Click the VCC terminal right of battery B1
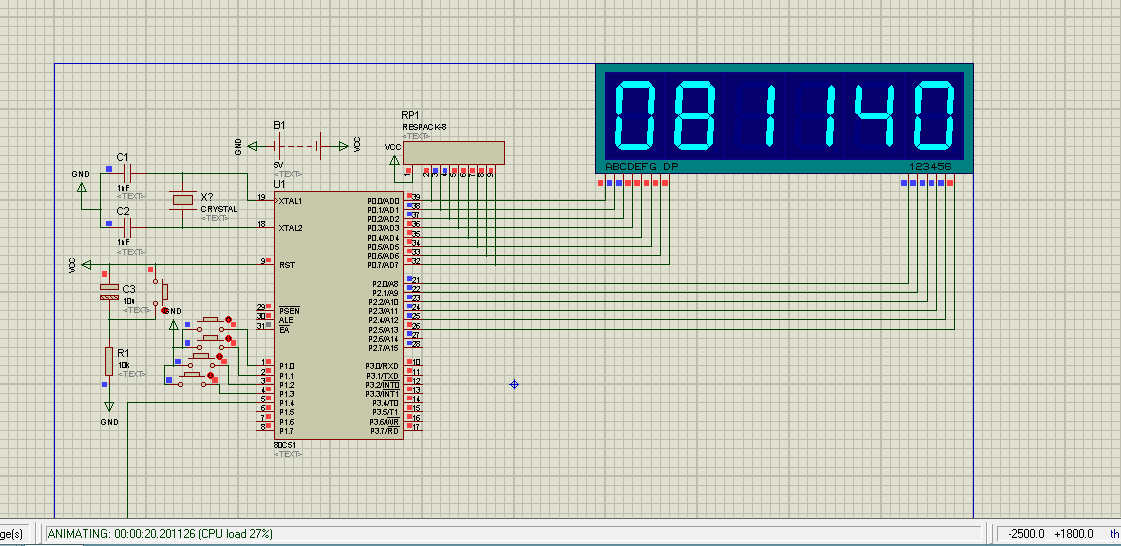Viewport: 1121px width, 546px height. tap(345, 147)
